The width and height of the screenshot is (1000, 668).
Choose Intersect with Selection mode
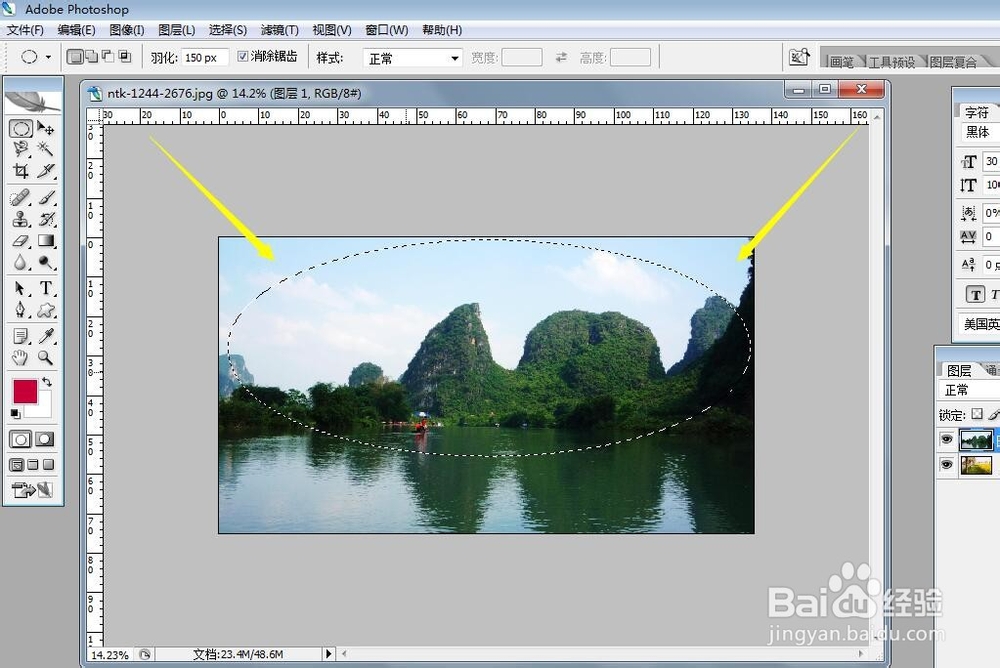(125, 57)
